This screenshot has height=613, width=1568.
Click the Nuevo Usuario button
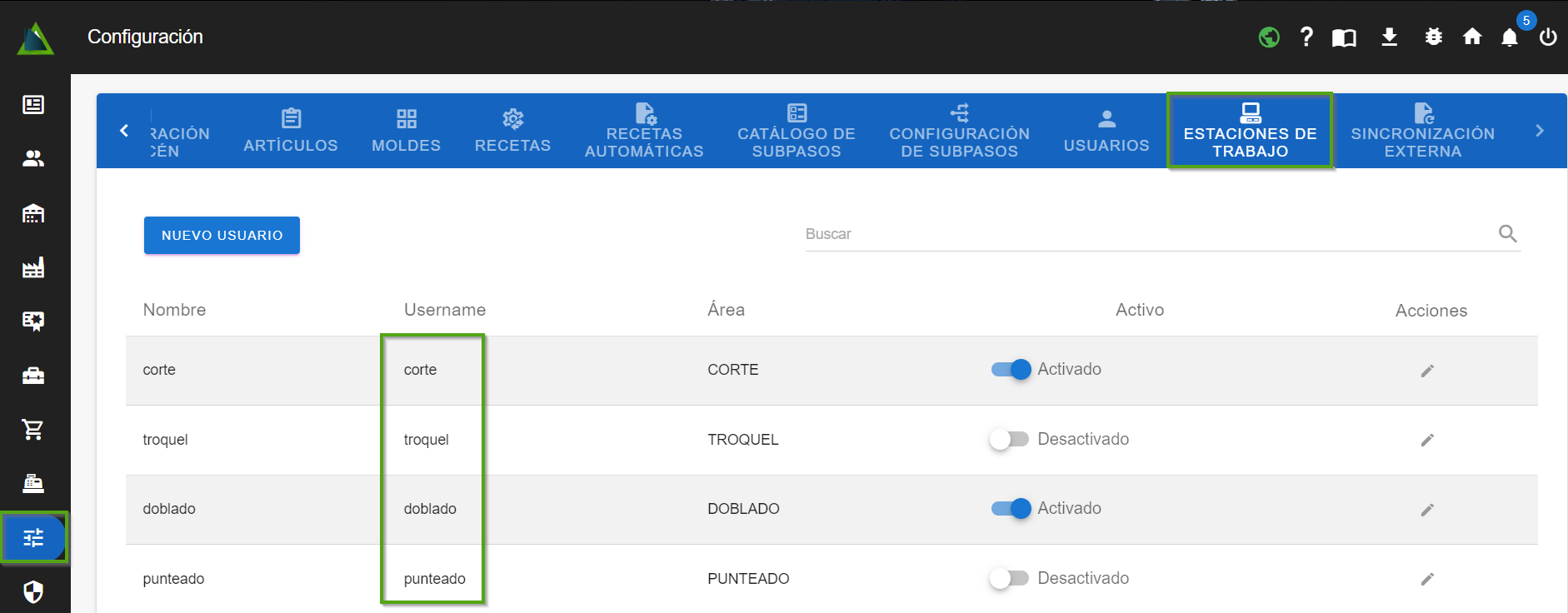(x=222, y=236)
